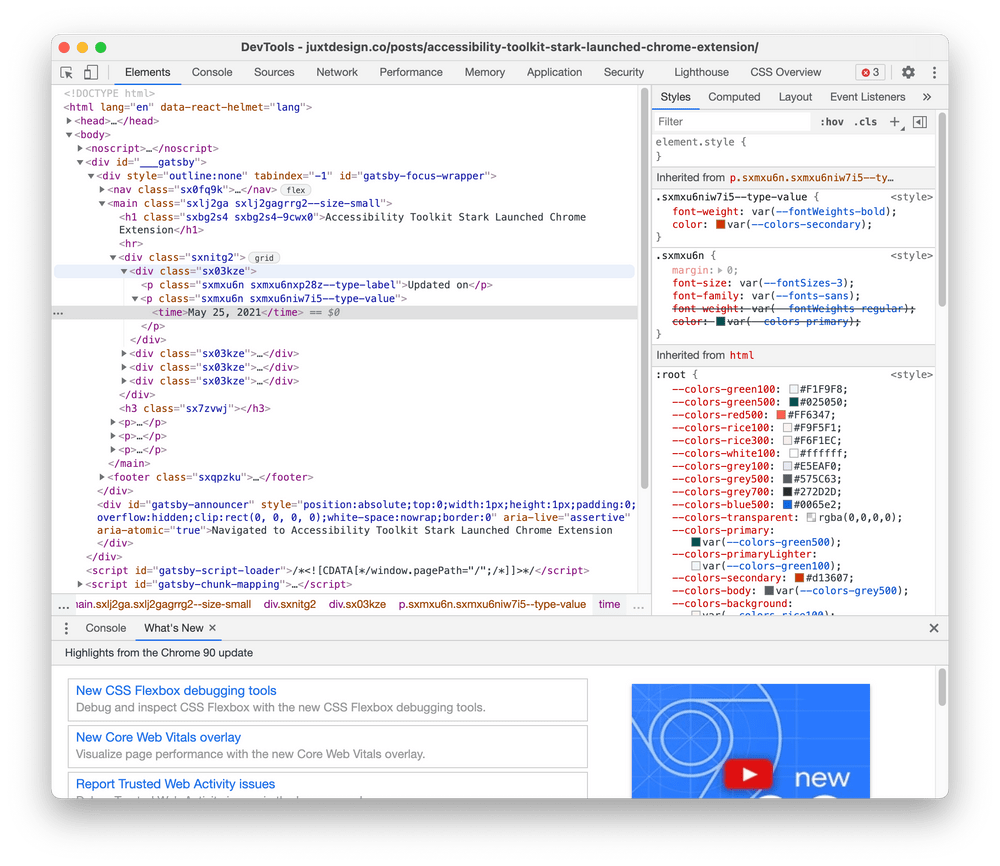Image resolution: width=1000 pixels, height=866 pixels.
Task: Open the New CSS Flexbox debugging tools link
Action: pos(176,690)
